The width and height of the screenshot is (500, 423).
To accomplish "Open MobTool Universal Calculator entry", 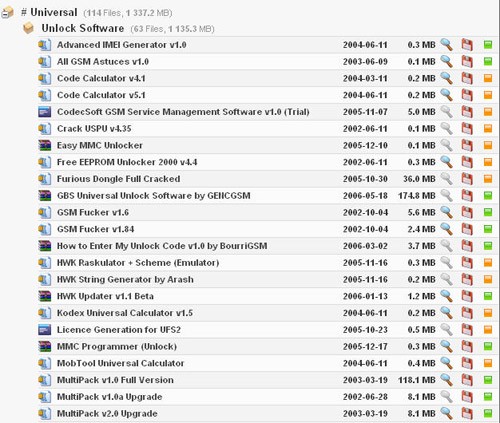I will tap(121, 363).
